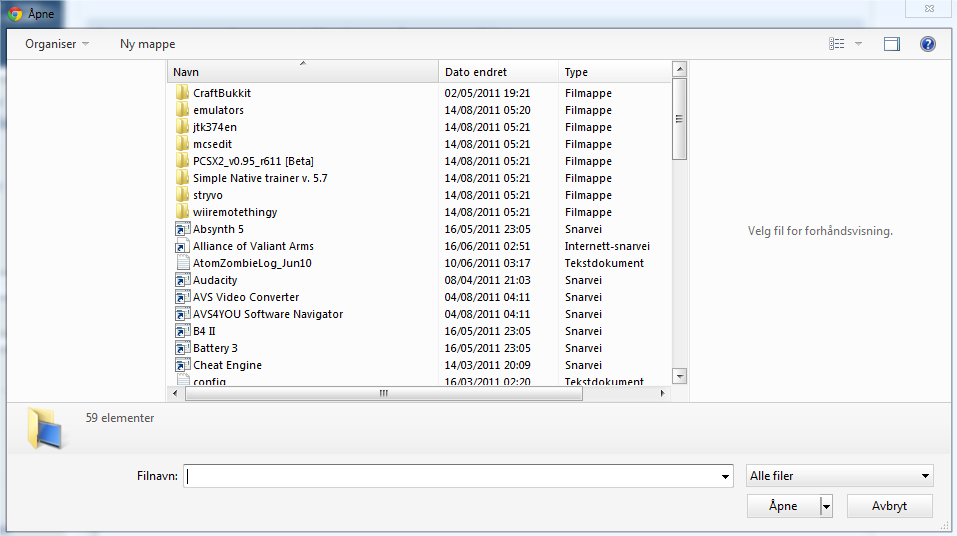Select the mcsedit folder name
Viewport: 957px width, 536px height.
(x=212, y=144)
